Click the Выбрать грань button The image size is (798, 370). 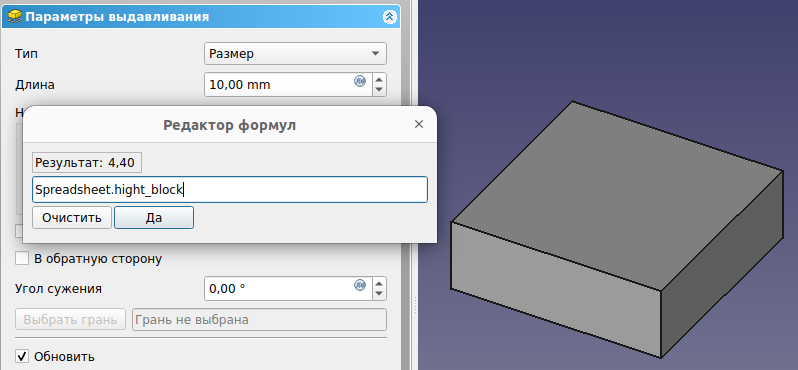click(71, 320)
